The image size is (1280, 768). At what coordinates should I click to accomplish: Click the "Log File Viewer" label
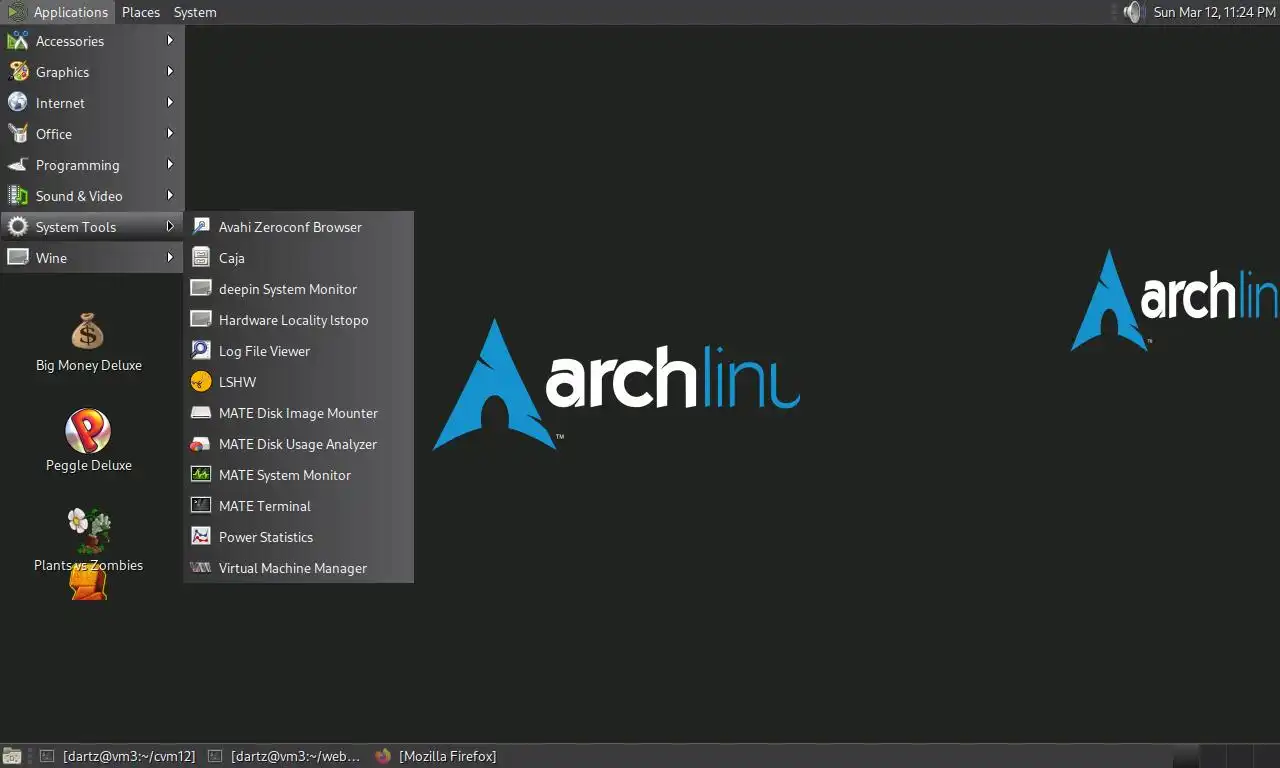(x=264, y=351)
